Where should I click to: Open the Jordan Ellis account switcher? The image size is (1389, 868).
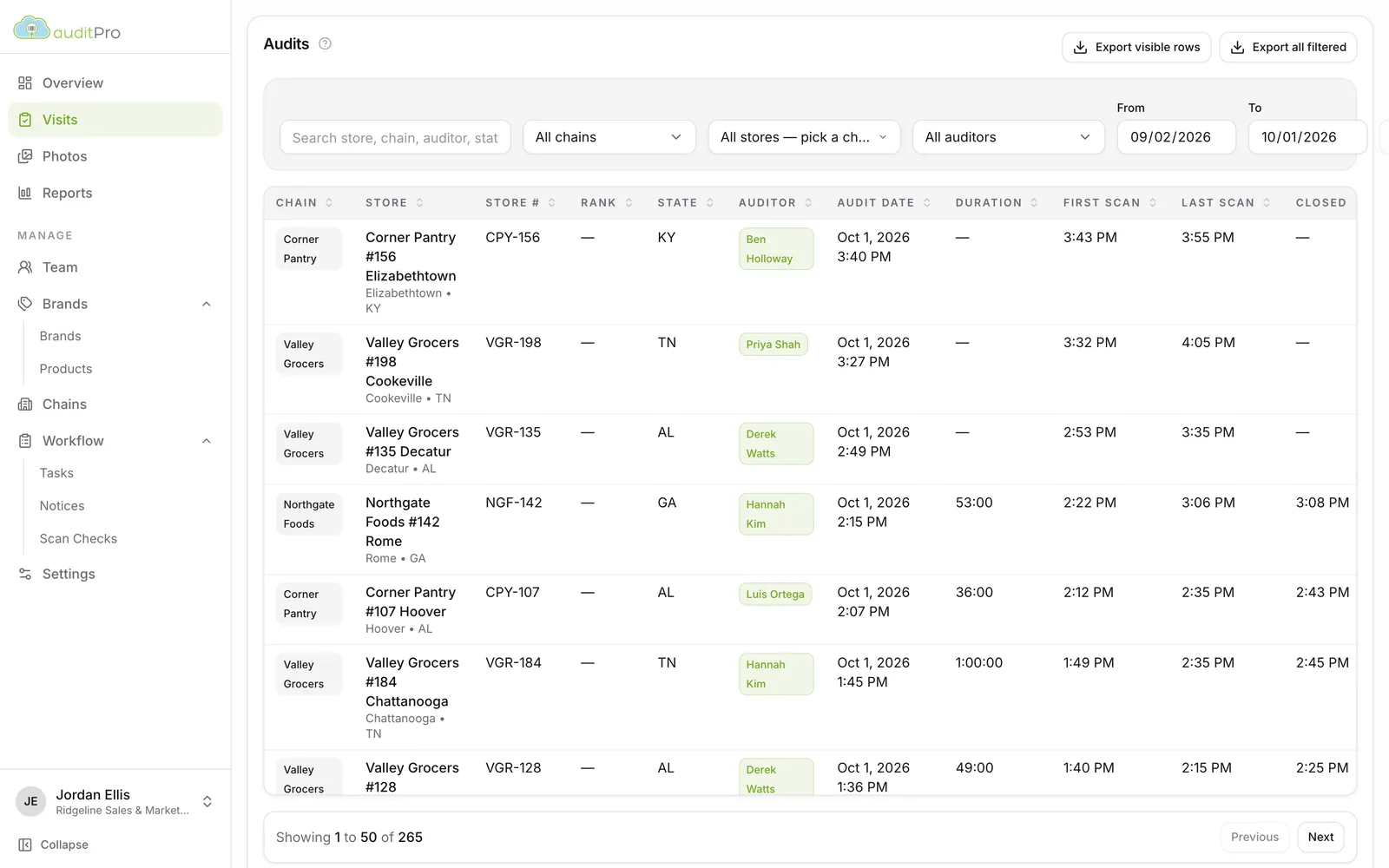point(115,801)
